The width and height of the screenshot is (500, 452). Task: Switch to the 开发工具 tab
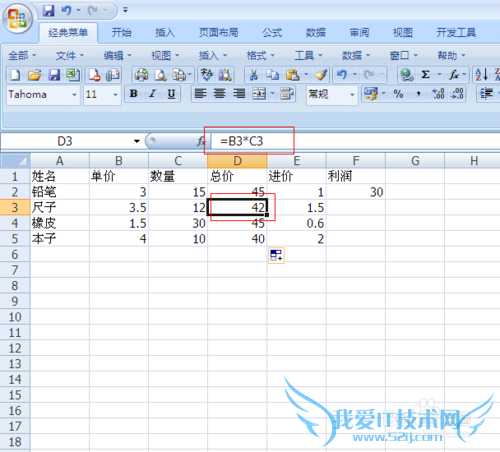(x=456, y=33)
